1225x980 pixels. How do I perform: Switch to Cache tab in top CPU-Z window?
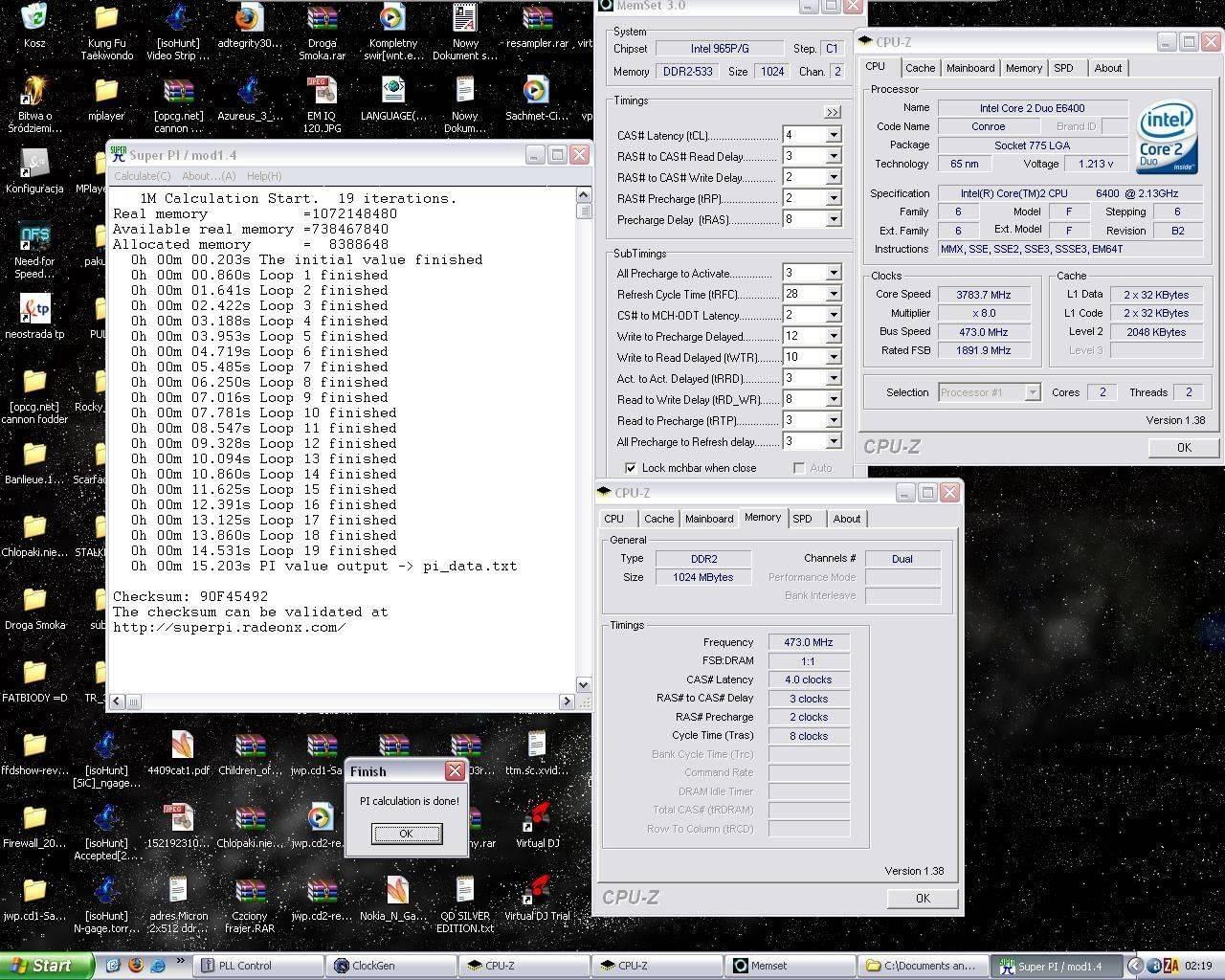click(x=920, y=68)
